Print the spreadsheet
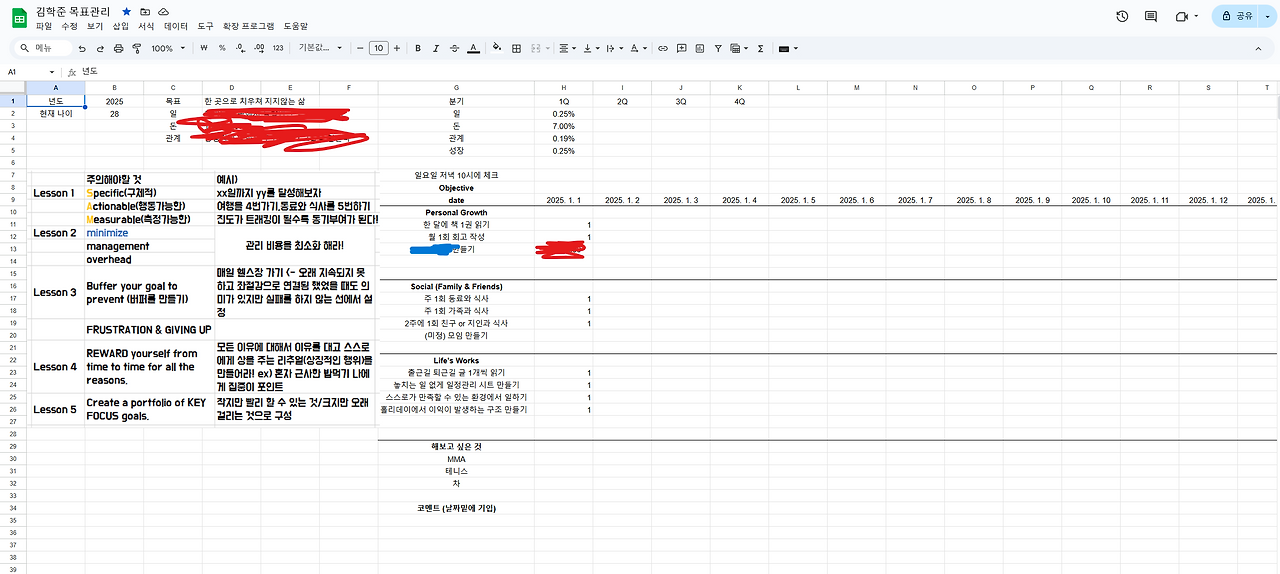This screenshot has width=1280, height=574. coord(119,48)
